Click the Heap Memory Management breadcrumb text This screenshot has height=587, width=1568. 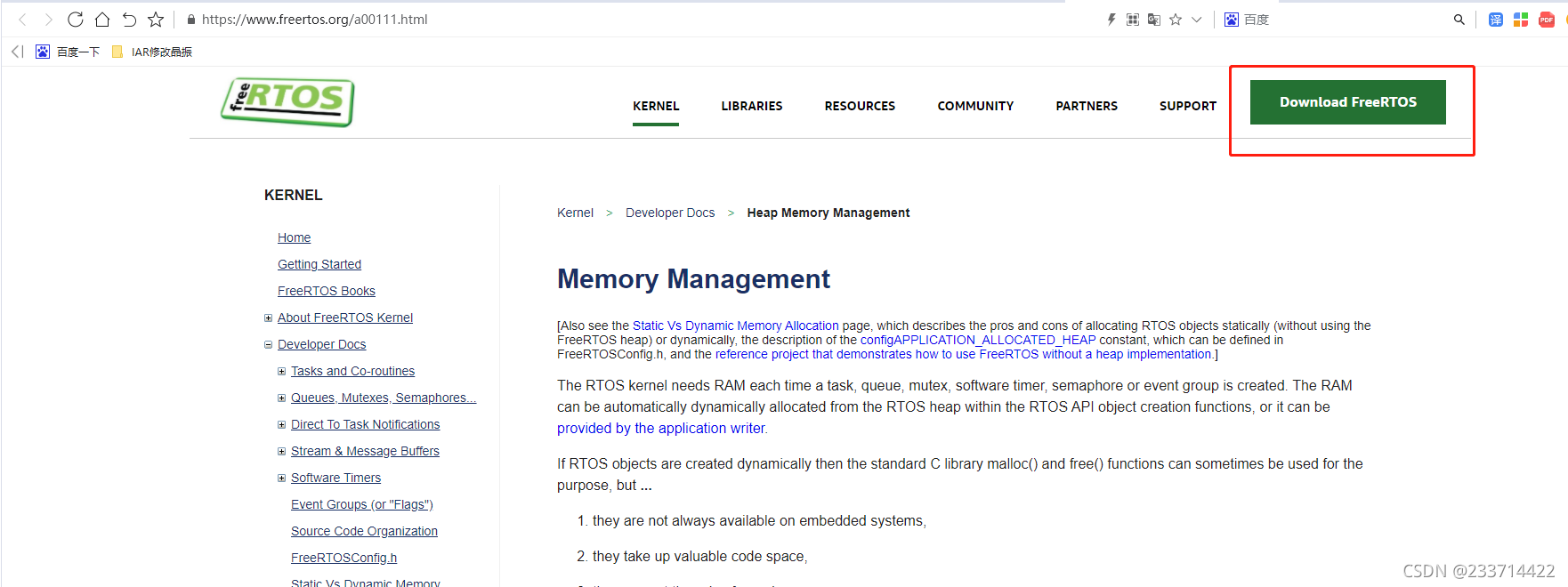tap(828, 213)
